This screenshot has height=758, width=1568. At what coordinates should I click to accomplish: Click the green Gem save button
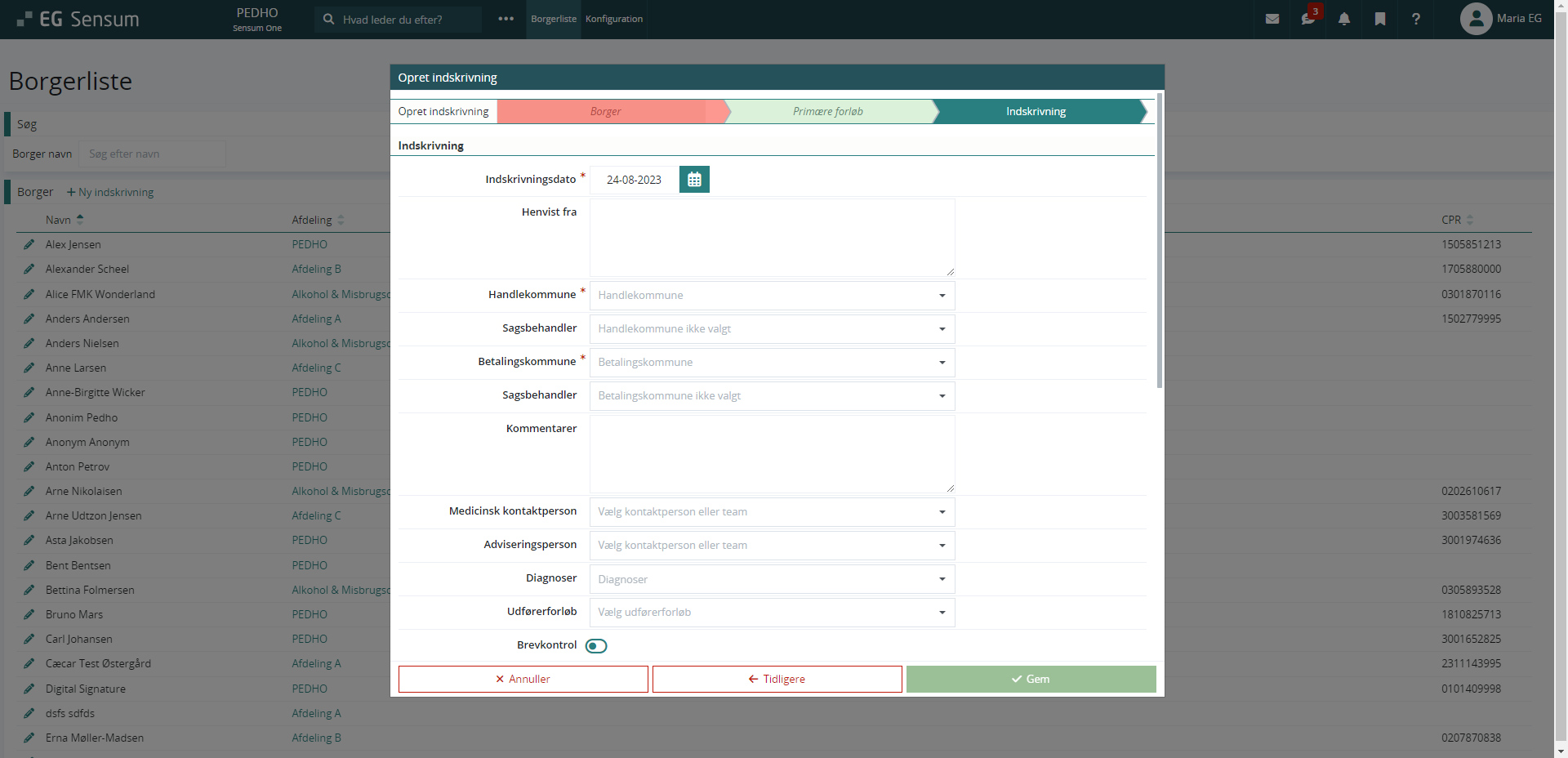1031,679
